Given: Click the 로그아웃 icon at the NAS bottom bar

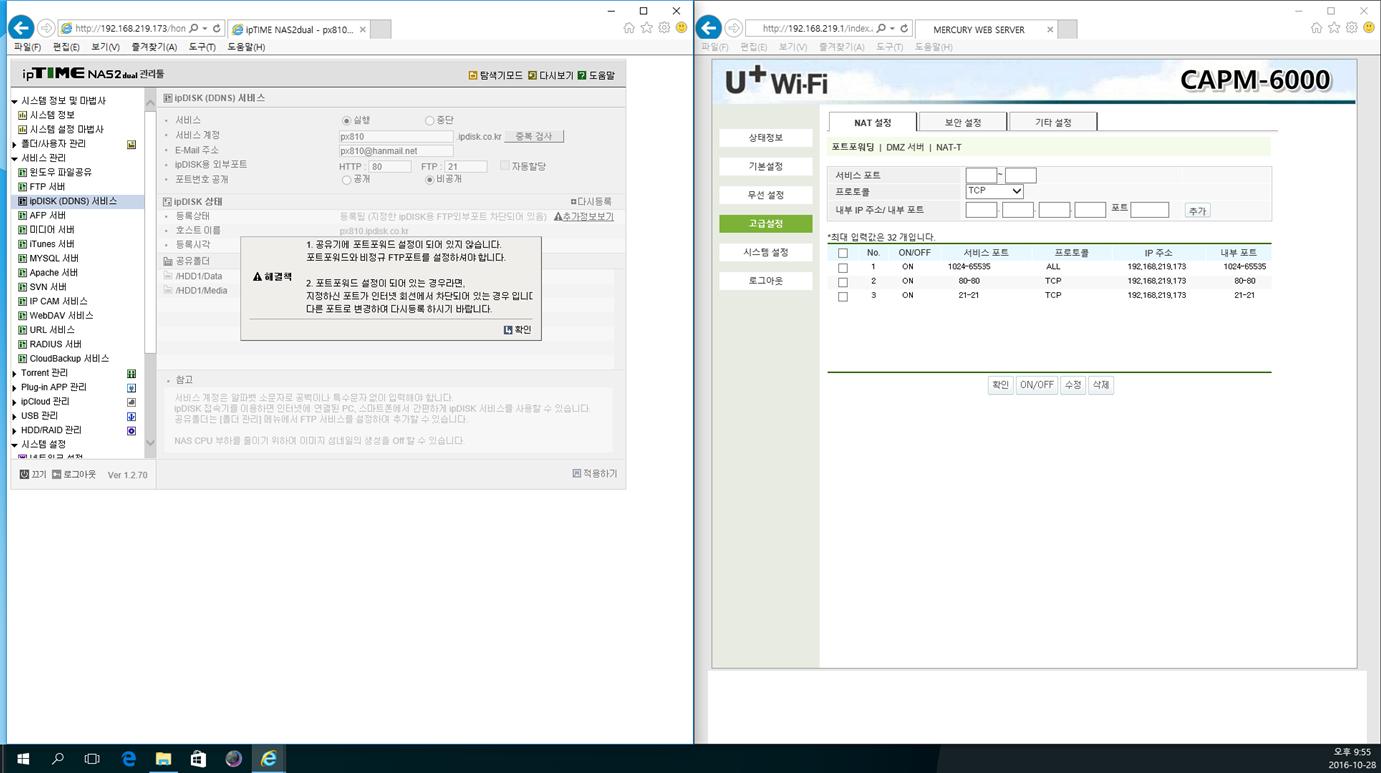Looking at the screenshot, I should click(57, 474).
